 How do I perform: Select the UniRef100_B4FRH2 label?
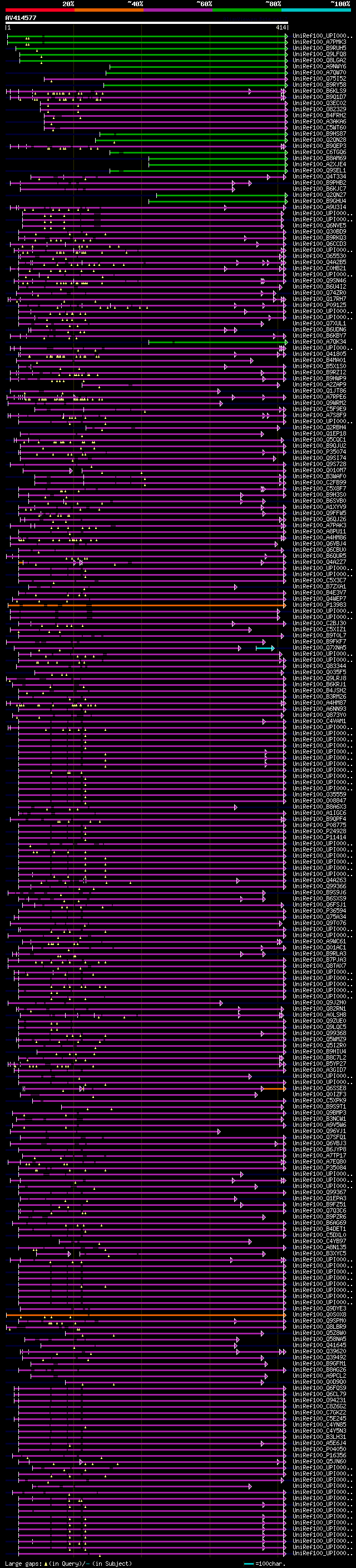point(319,115)
